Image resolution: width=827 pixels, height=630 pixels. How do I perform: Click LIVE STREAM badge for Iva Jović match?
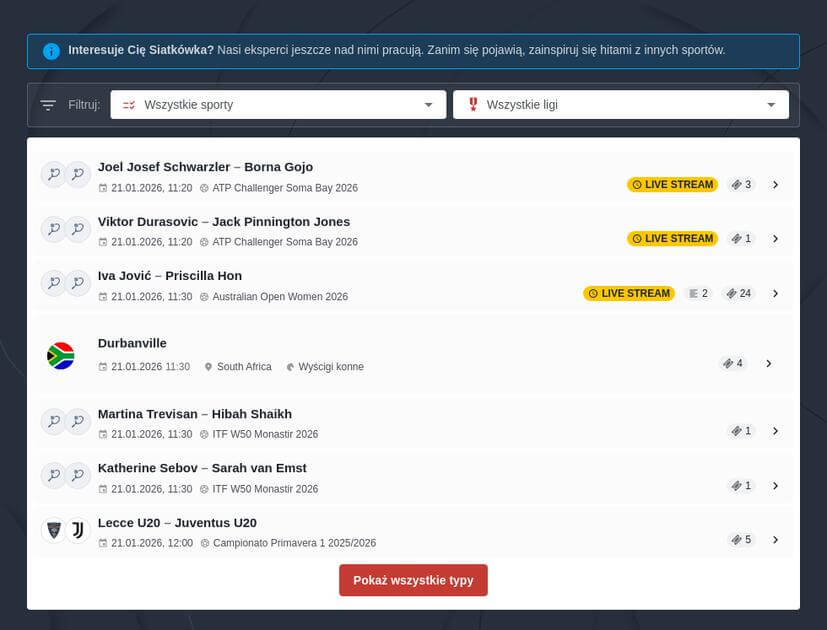629,294
